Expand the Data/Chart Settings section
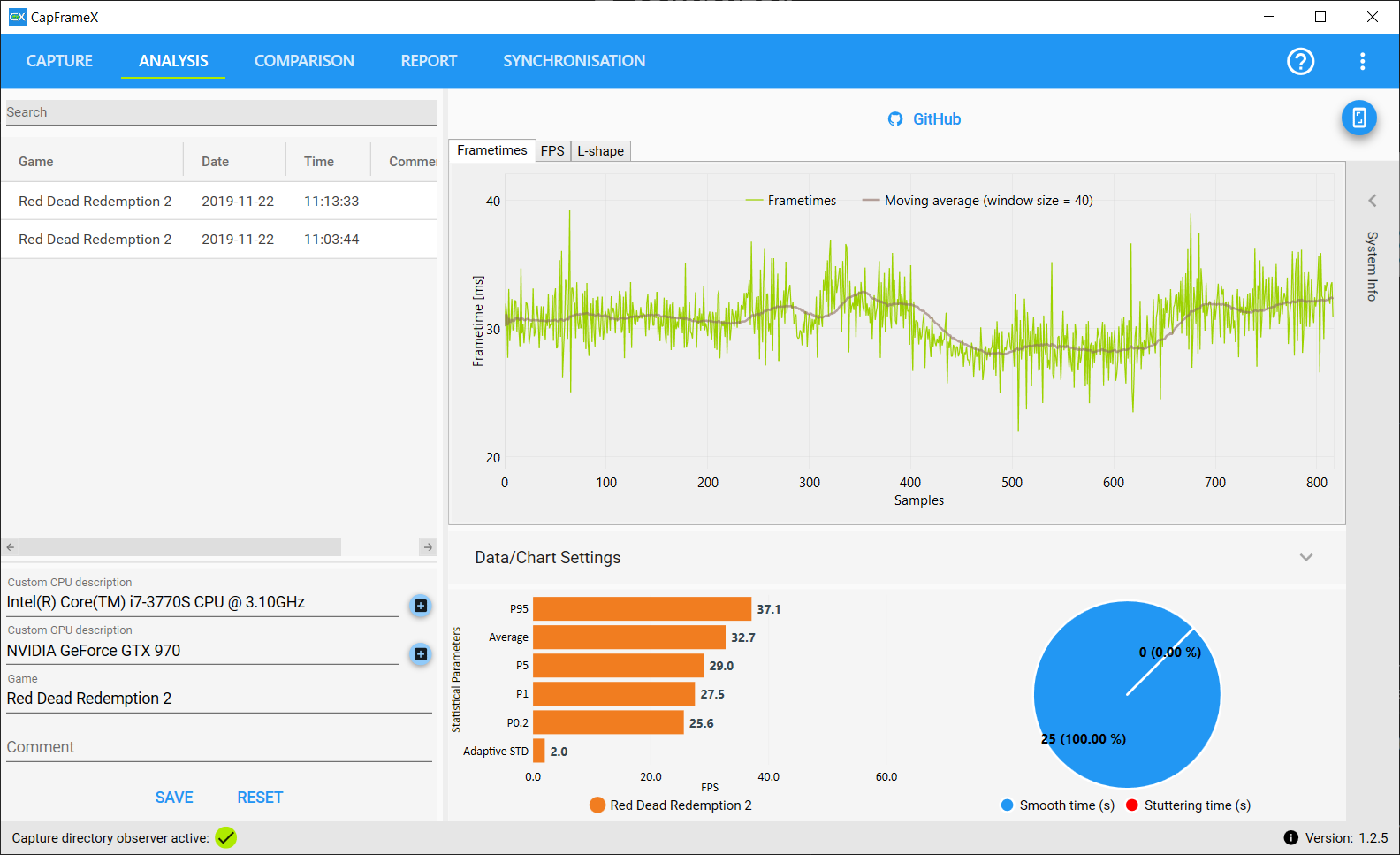The width and height of the screenshot is (1400, 855). tap(1306, 557)
